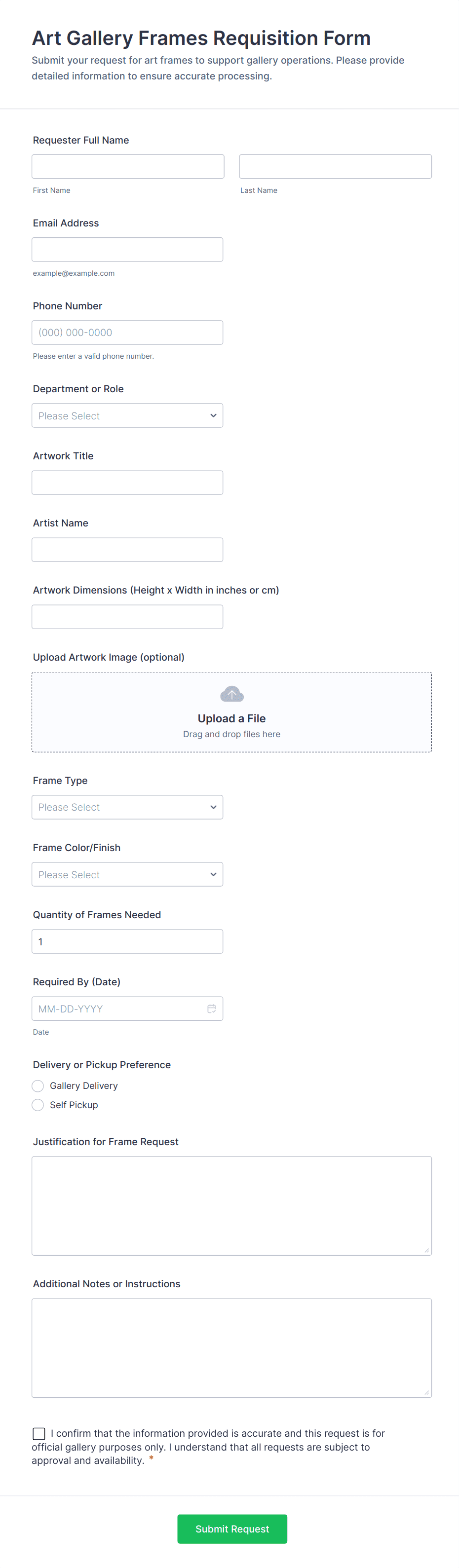
Task: Open the Department or Role dropdown
Action: click(x=127, y=415)
